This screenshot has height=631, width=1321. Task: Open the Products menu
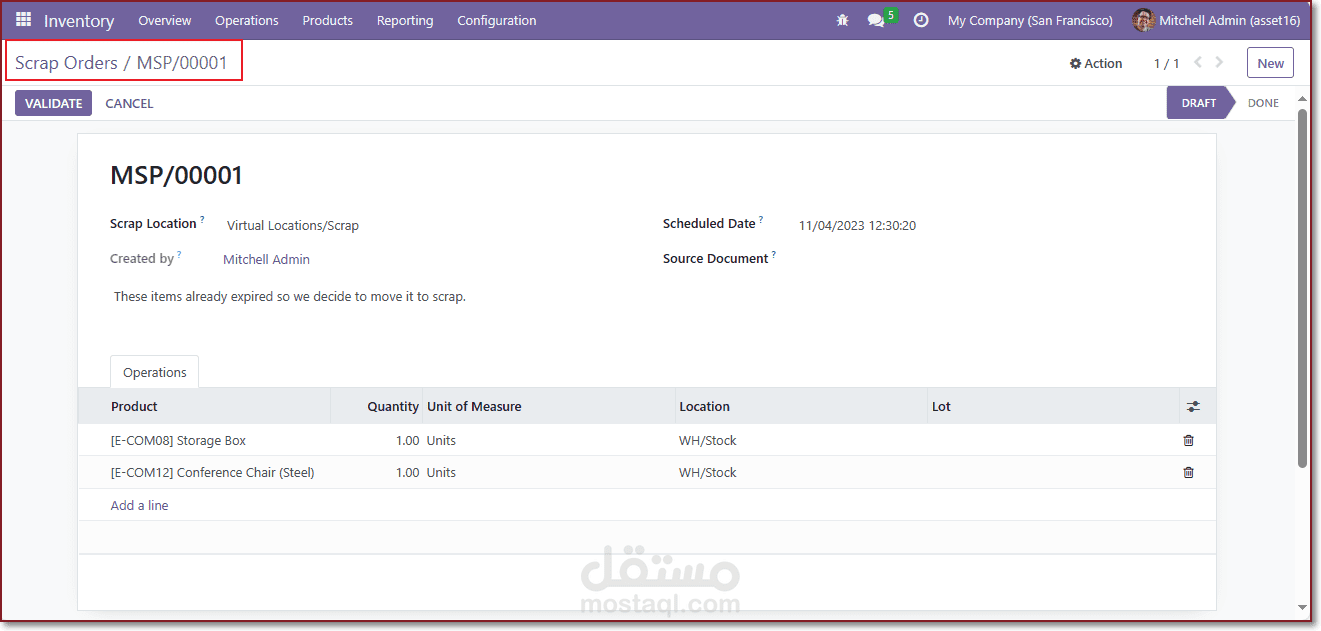pyautogui.click(x=328, y=20)
